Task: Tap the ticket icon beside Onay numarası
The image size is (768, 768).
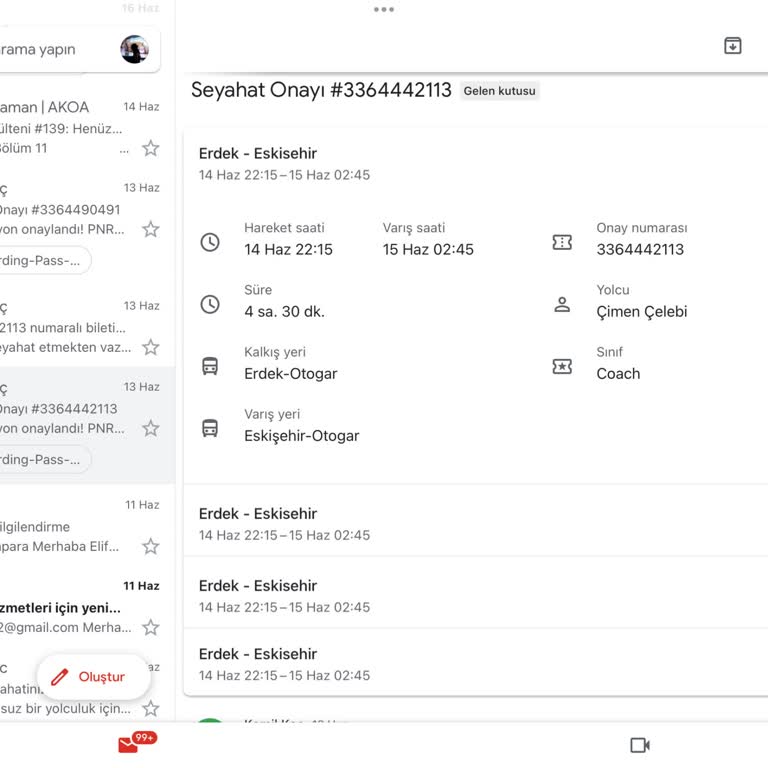Action: click(x=562, y=242)
